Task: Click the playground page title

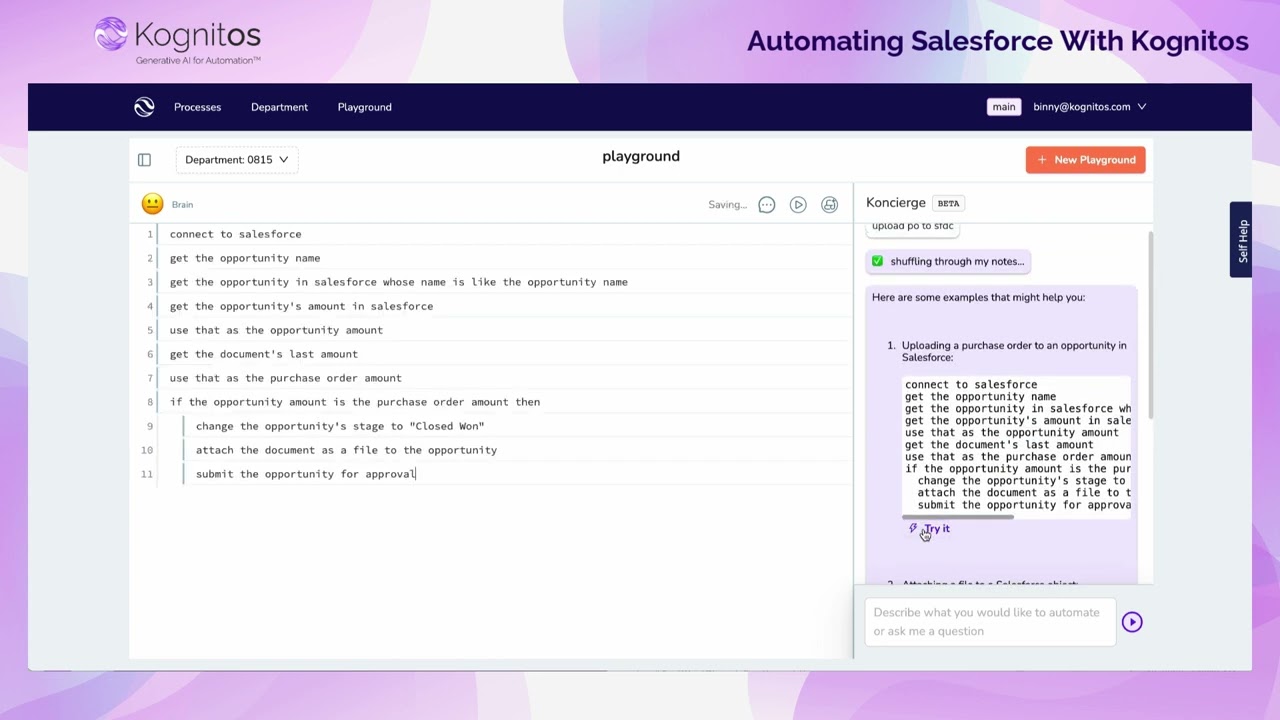Action: tap(641, 156)
